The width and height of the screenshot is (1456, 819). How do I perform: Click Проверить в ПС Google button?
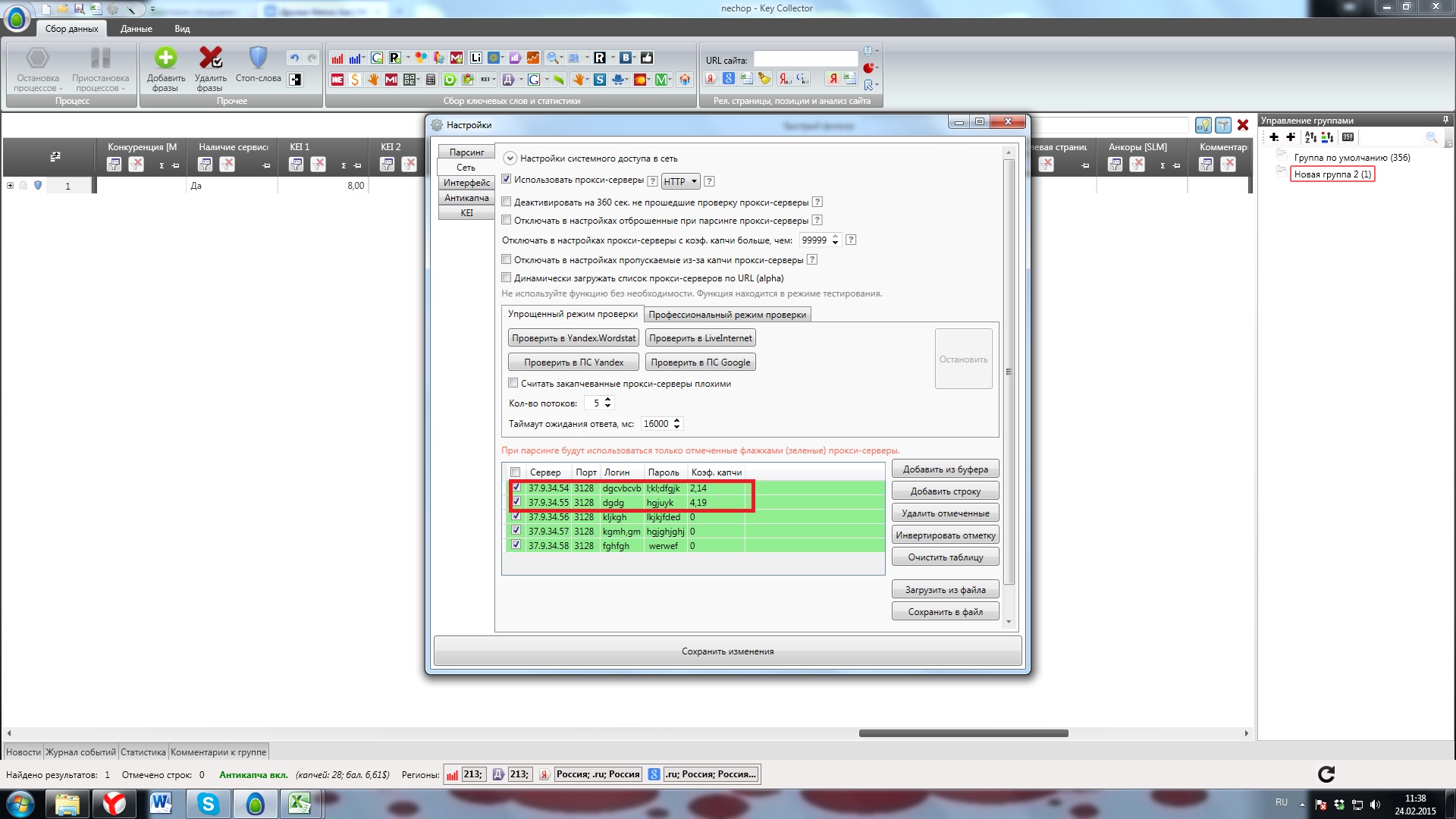click(700, 362)
